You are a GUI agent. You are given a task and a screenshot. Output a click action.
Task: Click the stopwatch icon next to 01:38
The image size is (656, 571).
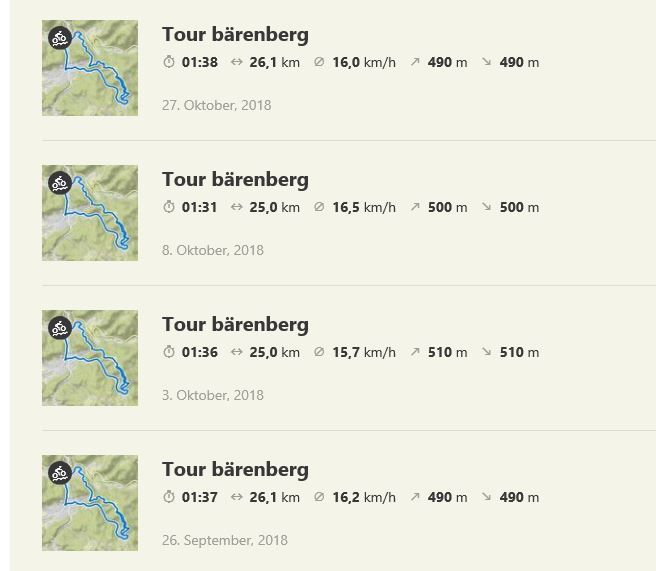[x=169, y=62]
